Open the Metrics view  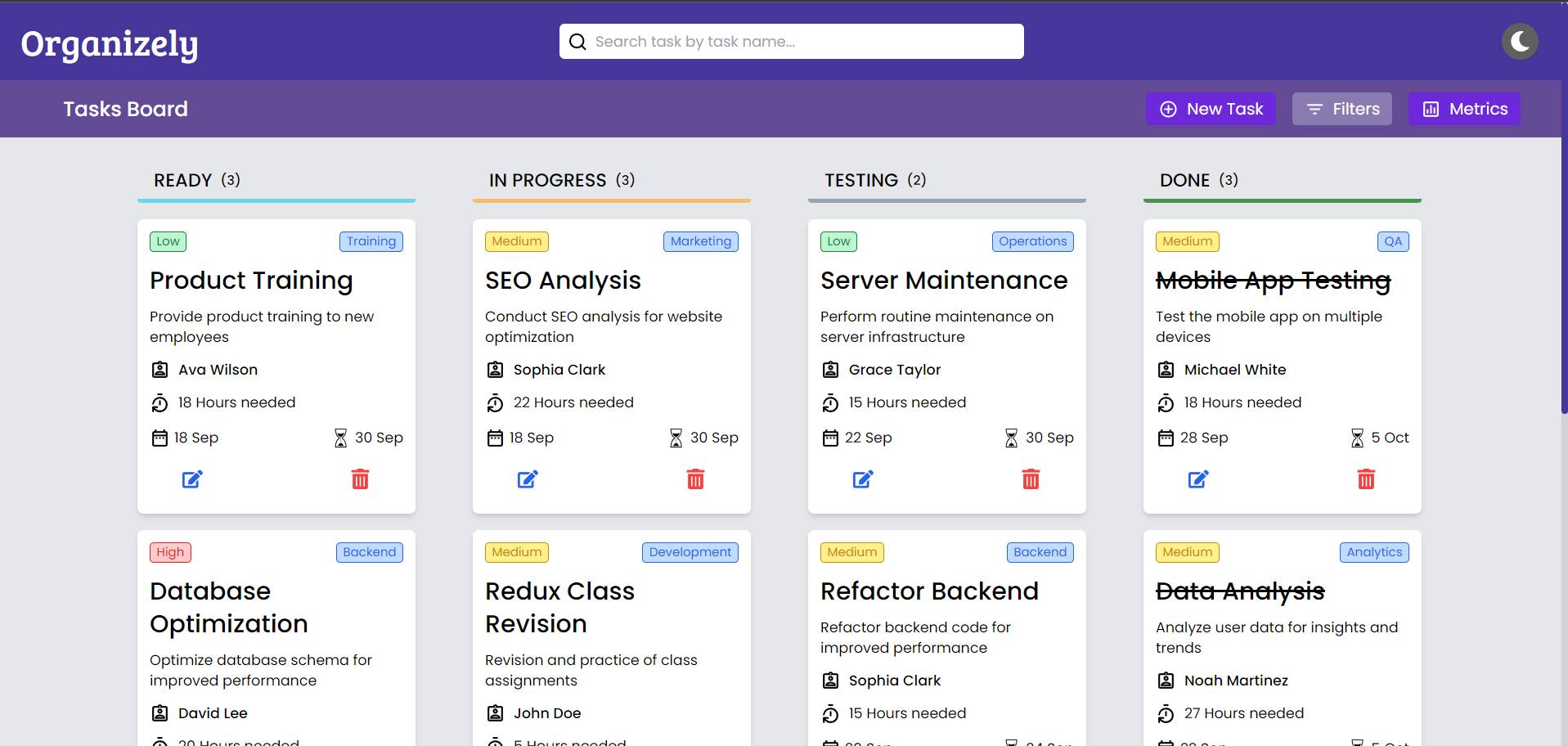point(1464,109)
